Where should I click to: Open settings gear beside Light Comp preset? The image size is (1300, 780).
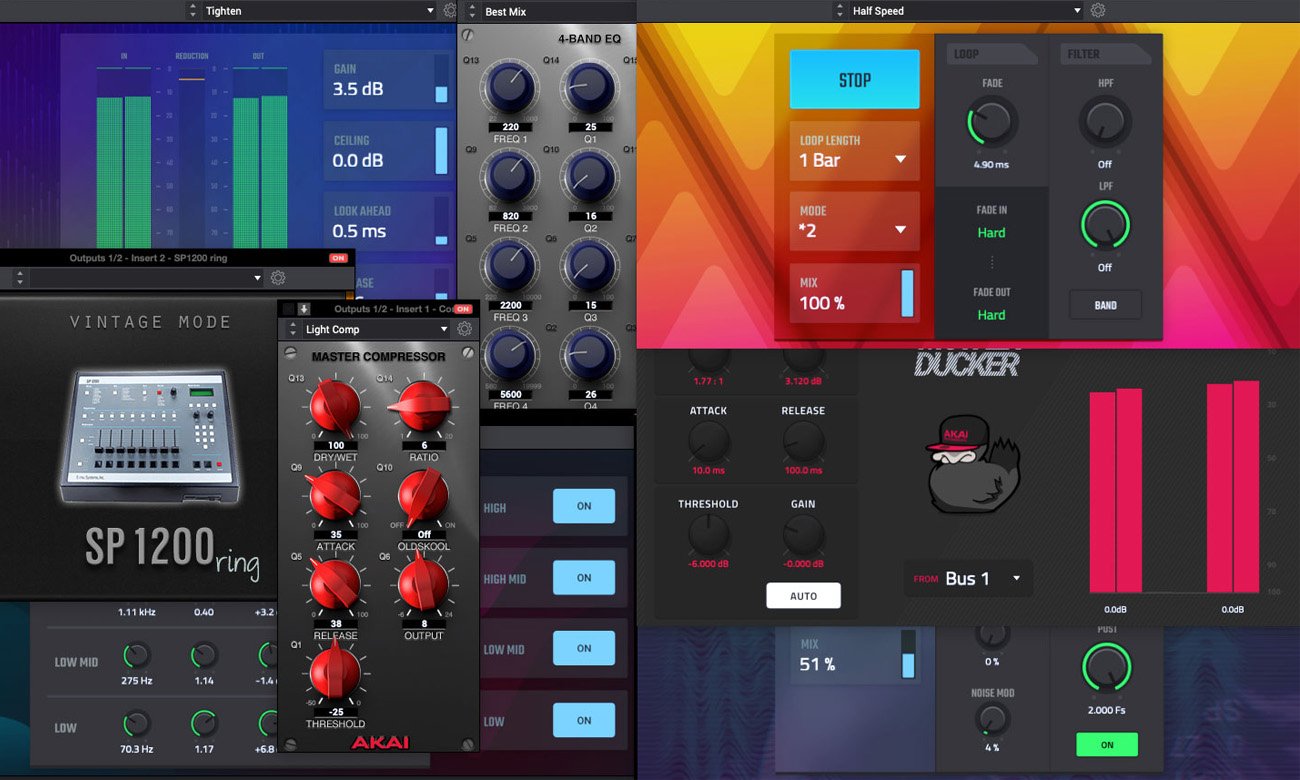point(464,329)
